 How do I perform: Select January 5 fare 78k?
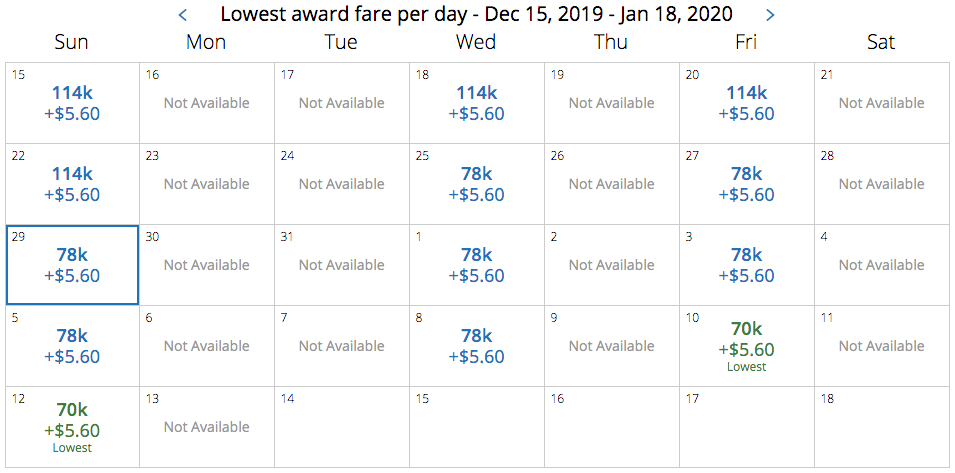(72, 346)
